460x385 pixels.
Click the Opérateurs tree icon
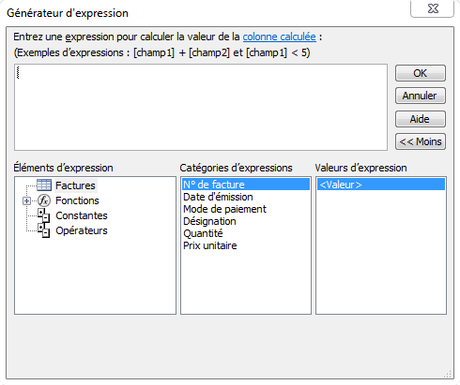click(44, 231)
